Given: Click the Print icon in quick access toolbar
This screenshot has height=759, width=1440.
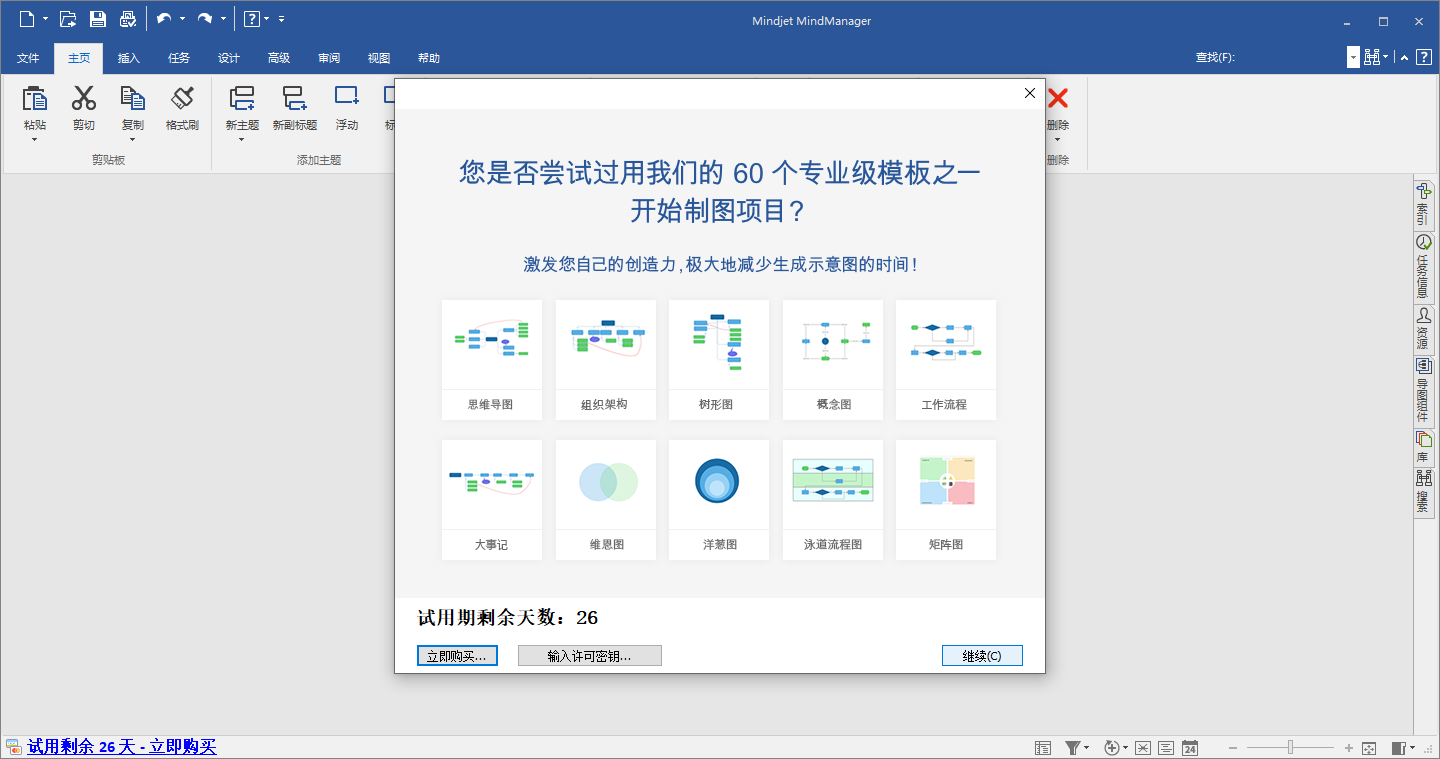Looking at the screenshot, I should (128, 19).
